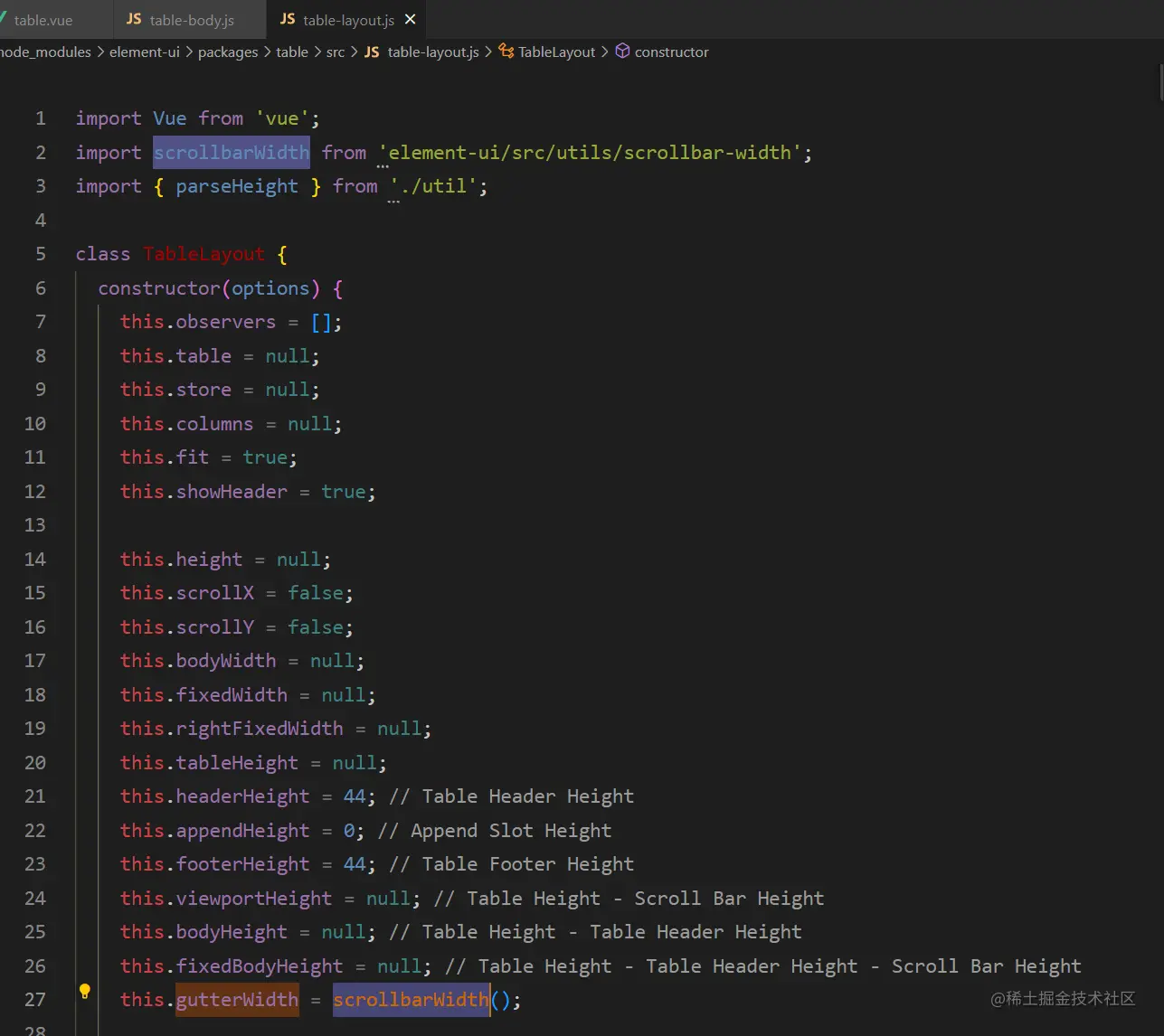Open table-layout.js breadcrumb file
The width and height of the screenshot is (1164, 1036).
click(433, 52)
